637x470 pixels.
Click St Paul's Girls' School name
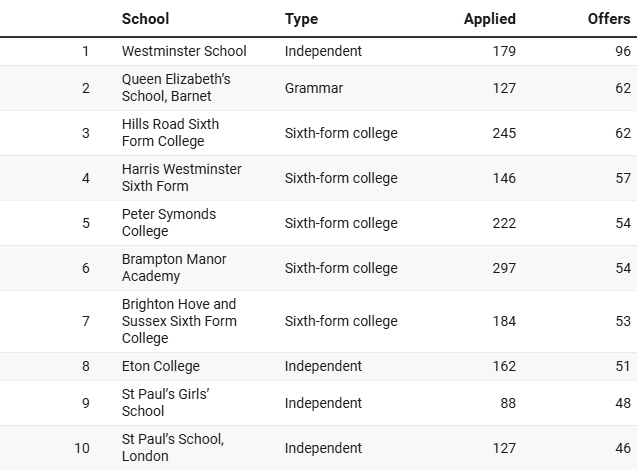[x=166, y=403]
